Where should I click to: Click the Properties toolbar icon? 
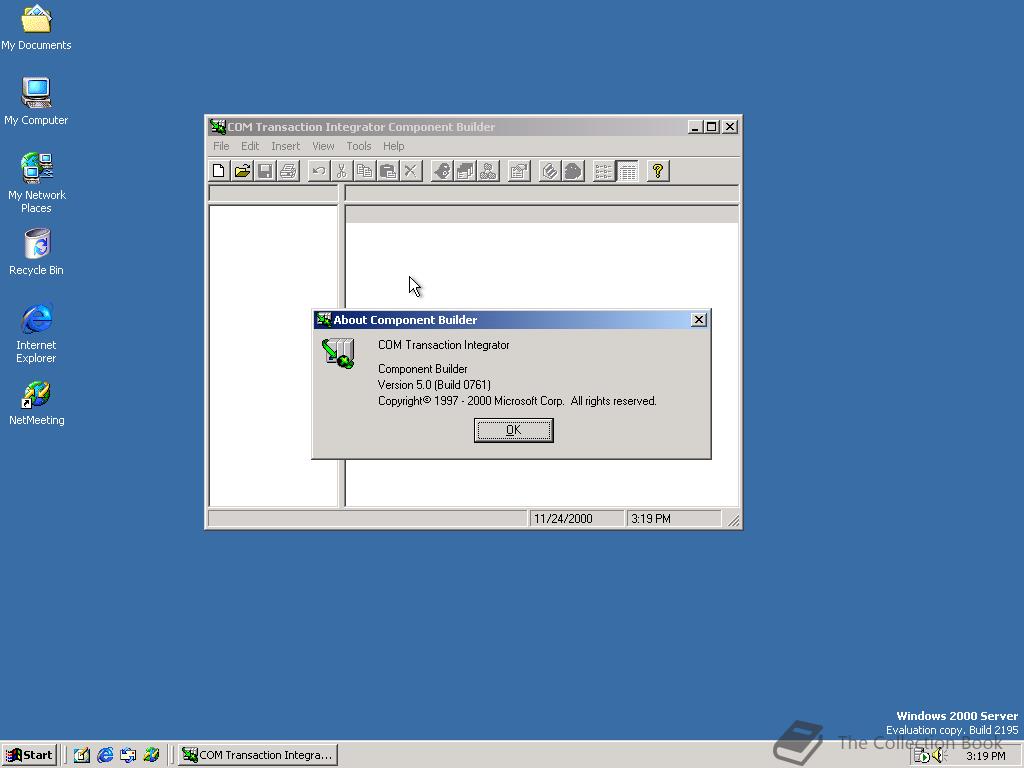click(x=519, y=171)
